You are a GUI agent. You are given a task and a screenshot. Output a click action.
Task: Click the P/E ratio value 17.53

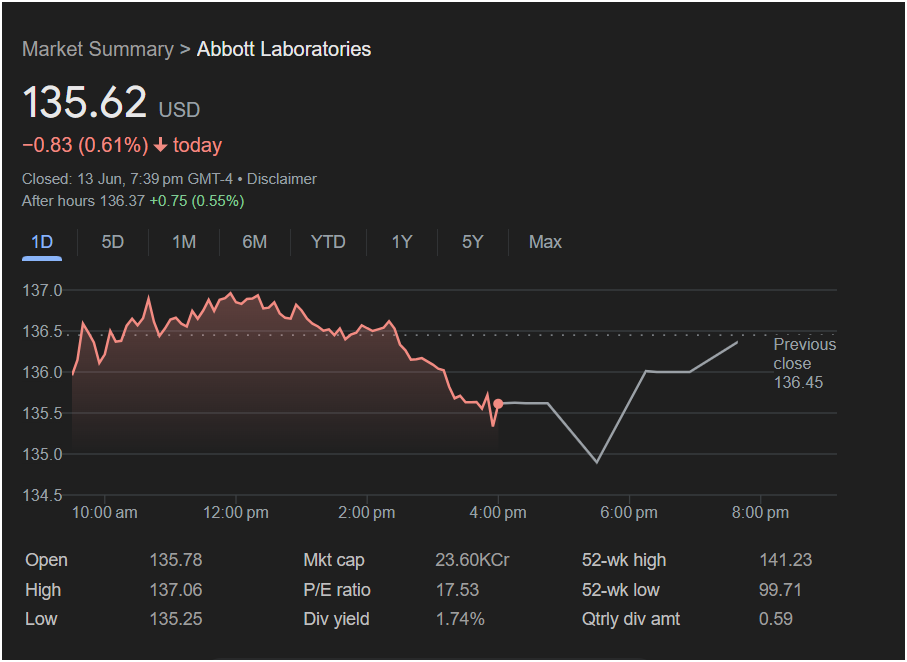457,590
